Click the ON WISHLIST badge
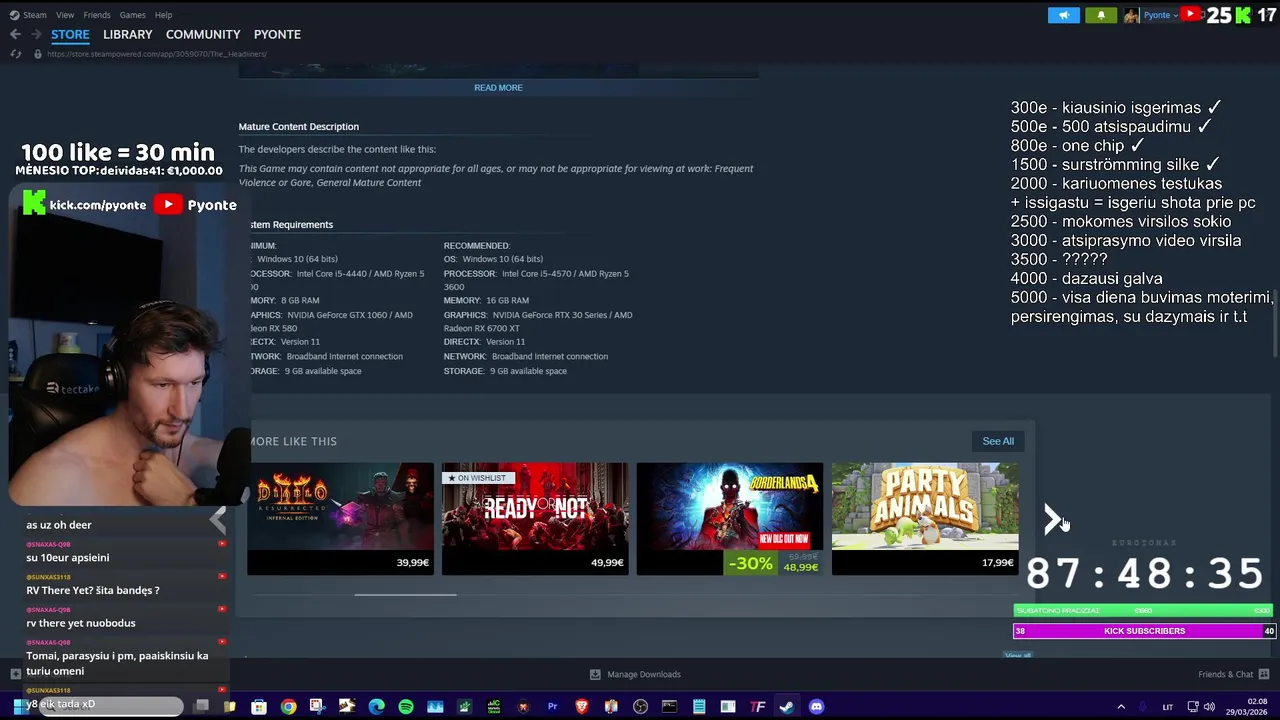This screenshot has height=720, width=1280. click(x=477, y=478)
